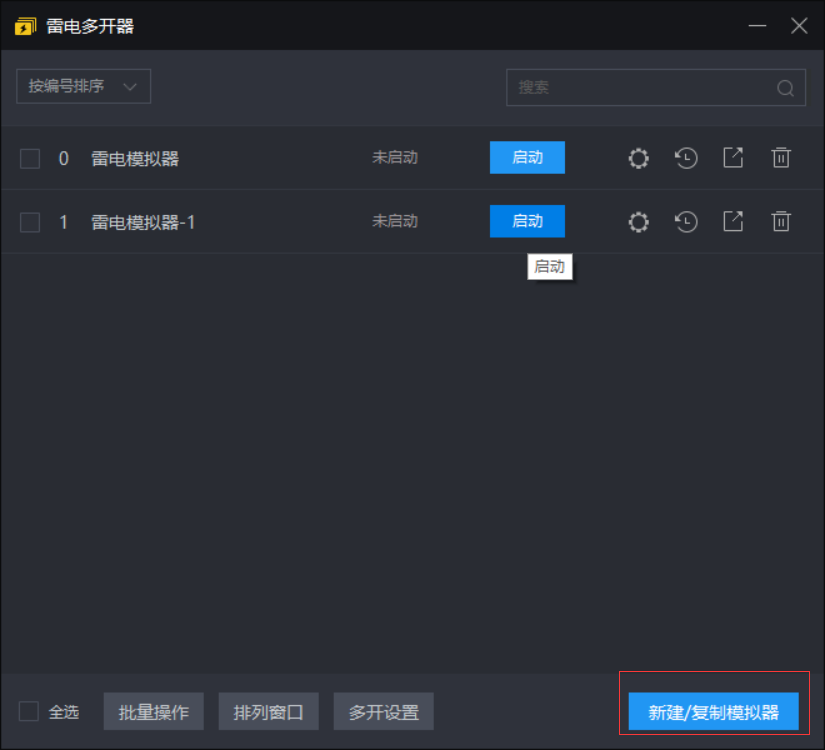This screenshot has height=750, width=825.
Task: Select the 雷电模拟器 name text
Action: pyautogui.click(x=135, y=158)
